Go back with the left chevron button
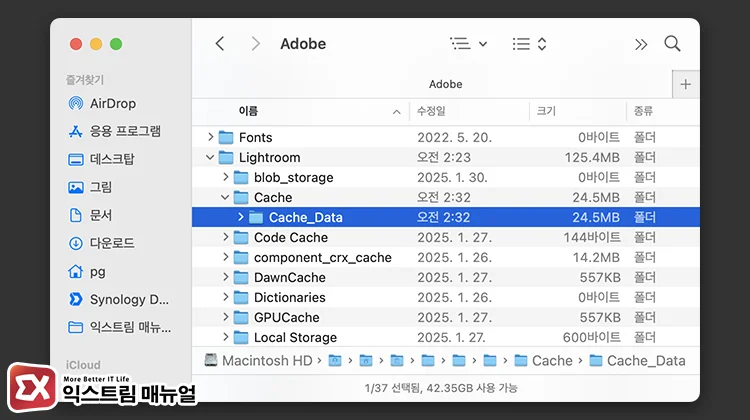This screenshot has height=420, width=750. coord(220,44)
